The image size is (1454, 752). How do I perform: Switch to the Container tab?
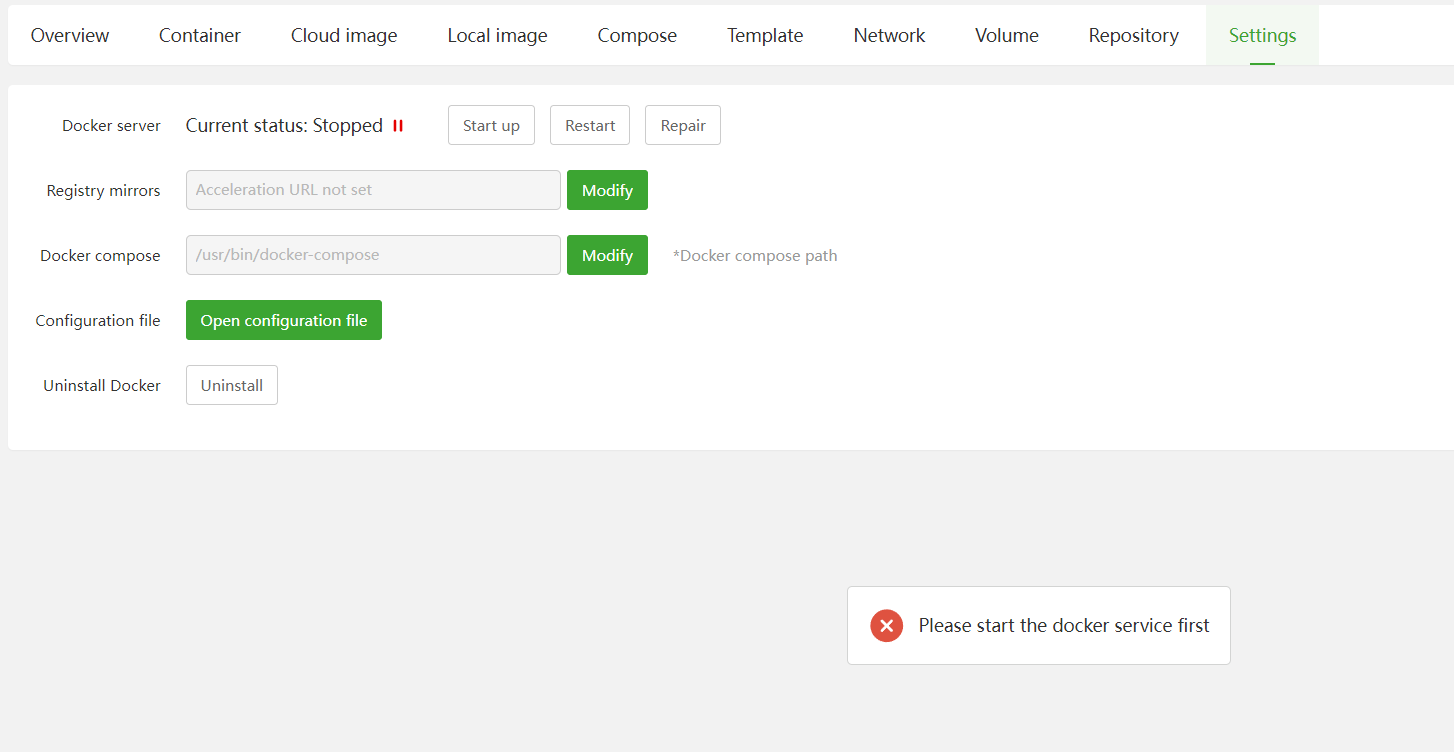pos(200,36)
